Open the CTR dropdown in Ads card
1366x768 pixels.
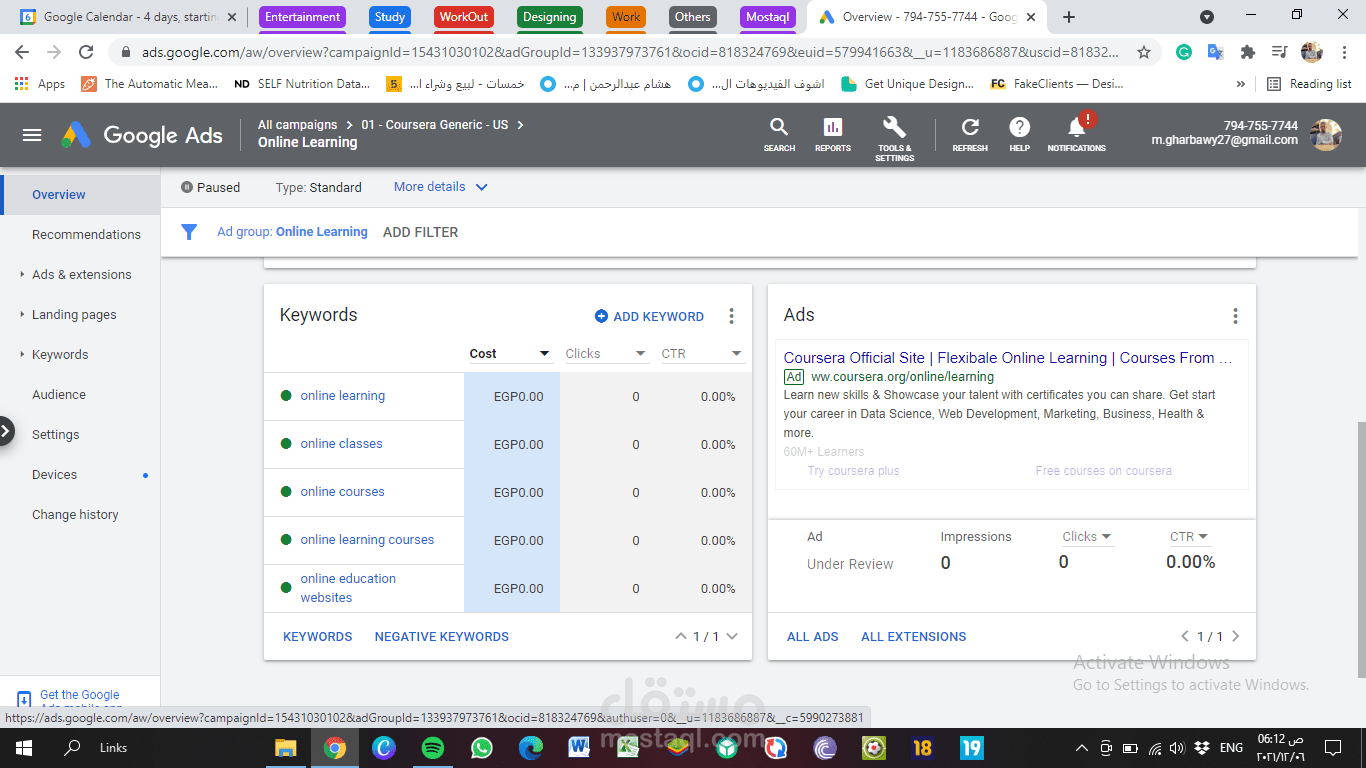click(1189, 537)
